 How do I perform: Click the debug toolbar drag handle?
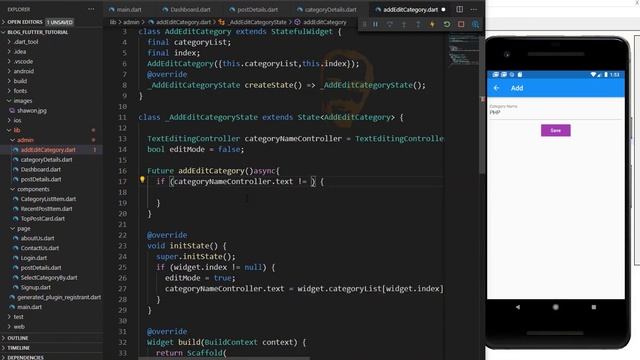tap(364, 24)
